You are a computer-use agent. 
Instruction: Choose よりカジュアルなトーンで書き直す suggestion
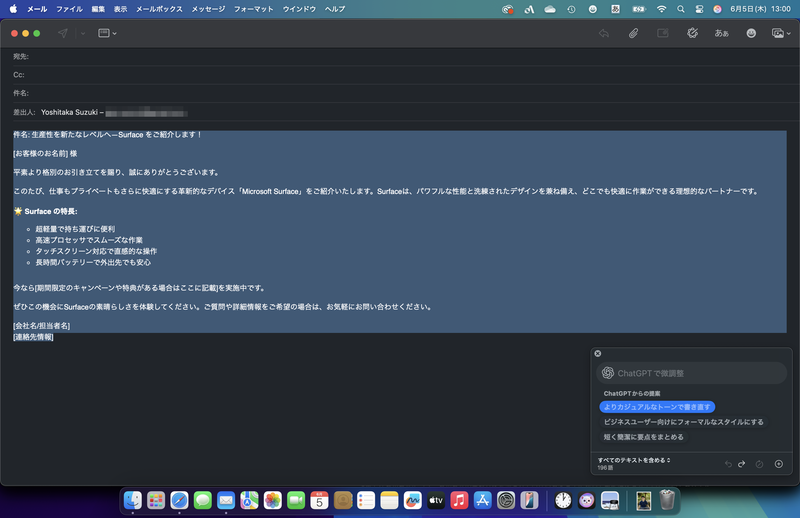[x=657, y=407]
